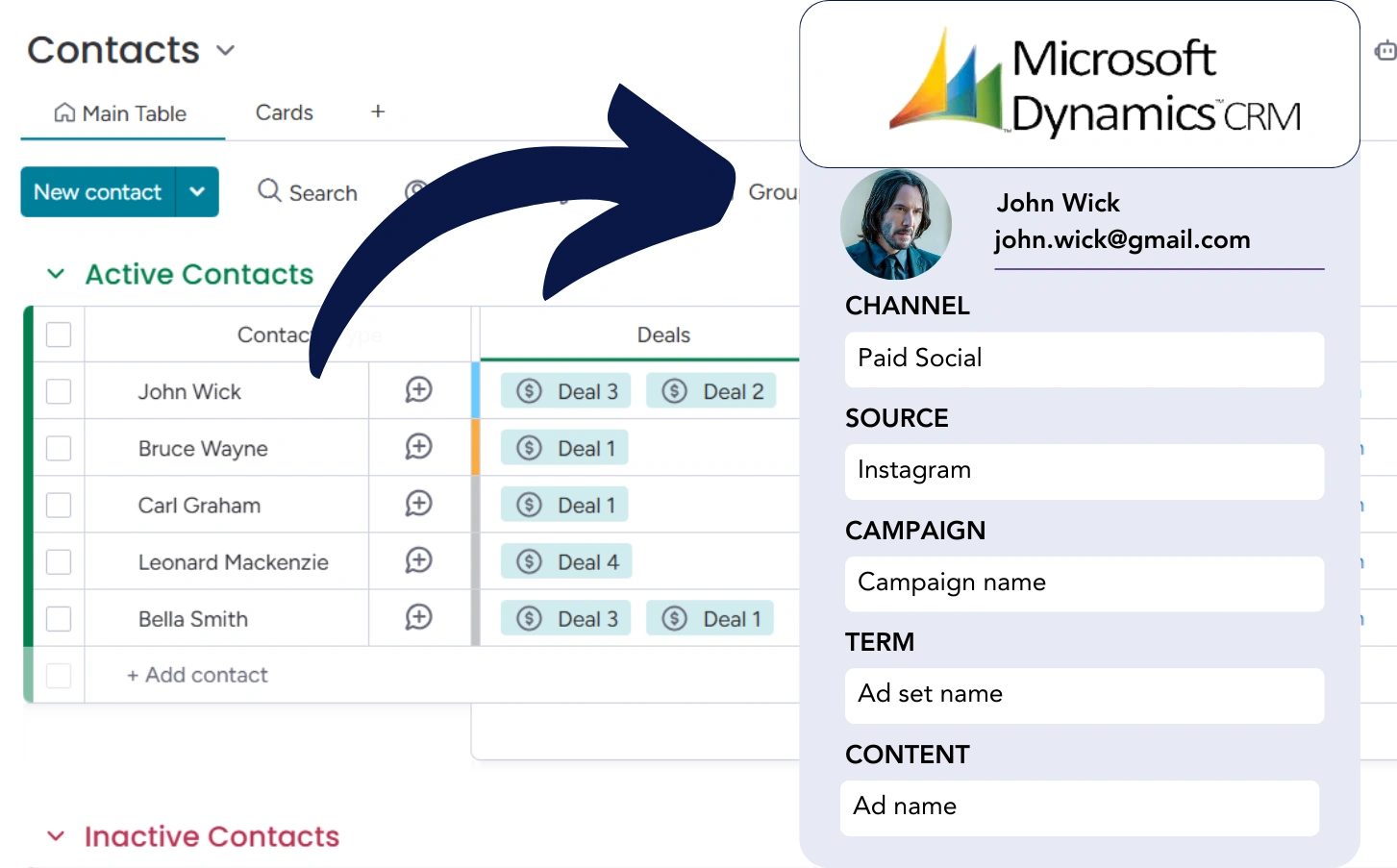Tick the checkbox for Leonard Mackenzie

59,561
